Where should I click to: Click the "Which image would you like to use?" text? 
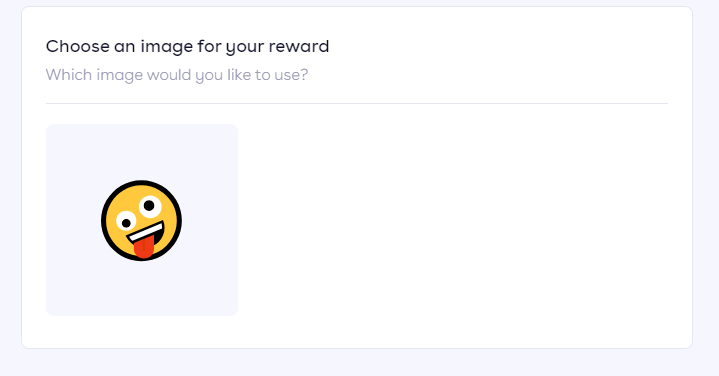[177, 75]
